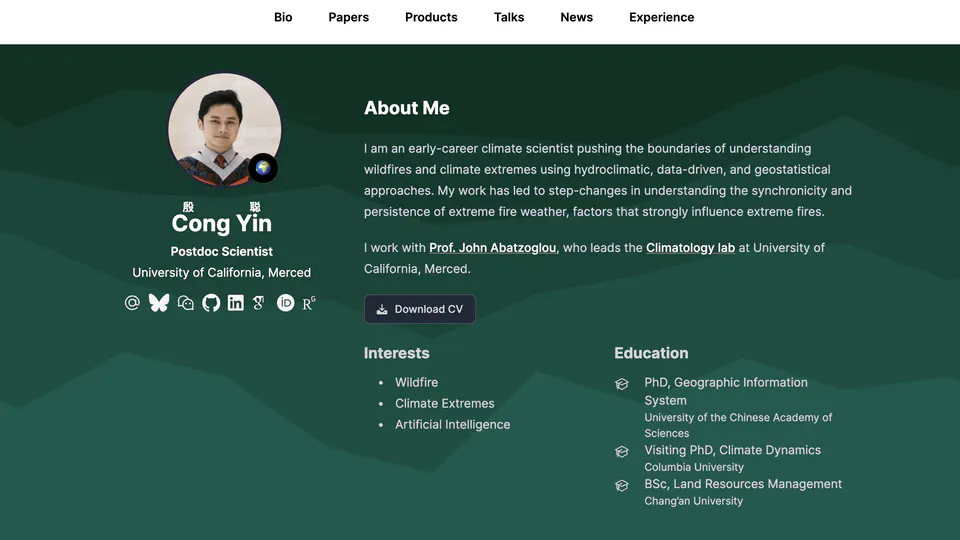Open the Papers nav item

(x=348, y=17)
